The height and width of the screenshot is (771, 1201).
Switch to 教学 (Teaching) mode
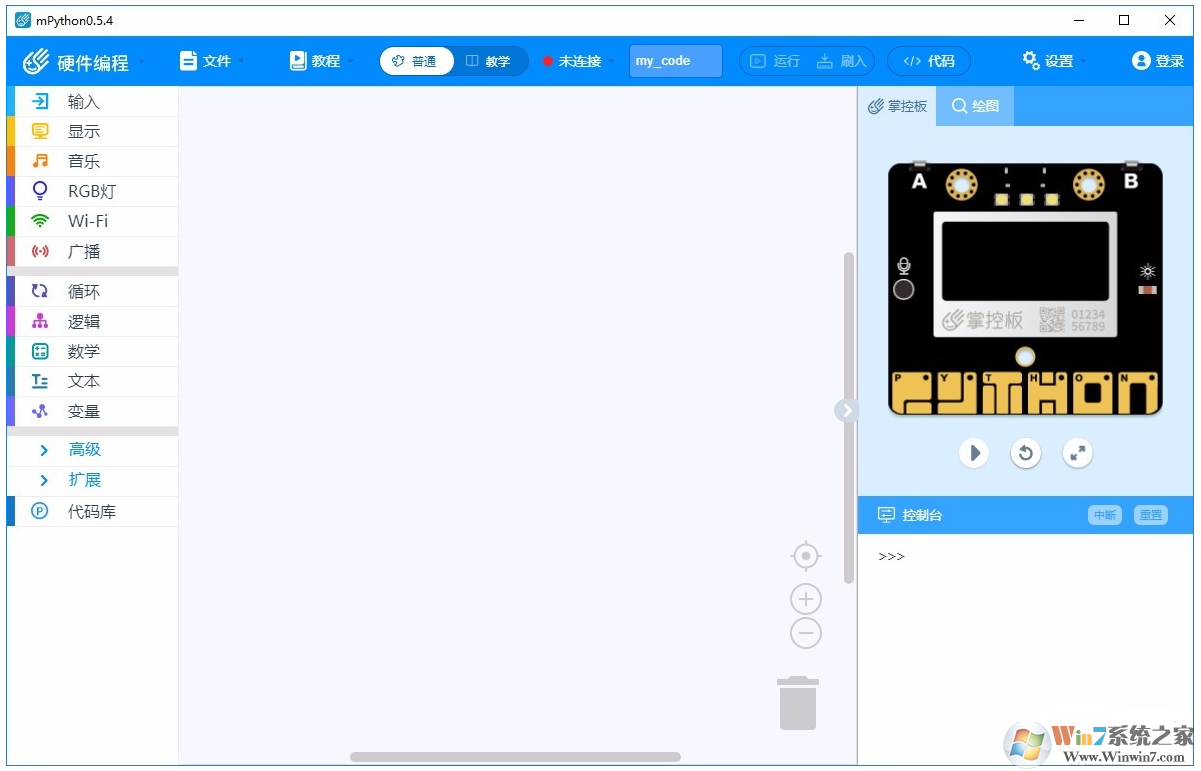point(489,61)
